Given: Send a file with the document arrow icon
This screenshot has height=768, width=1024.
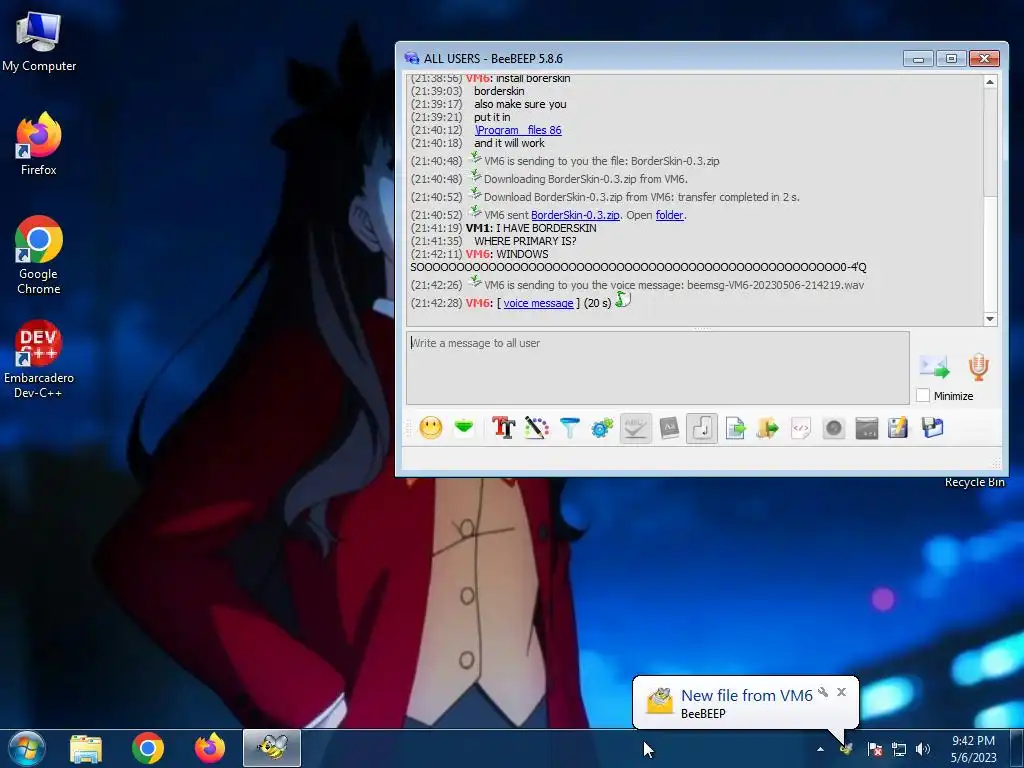Looking at the screenshot, I should click(735, 428).
